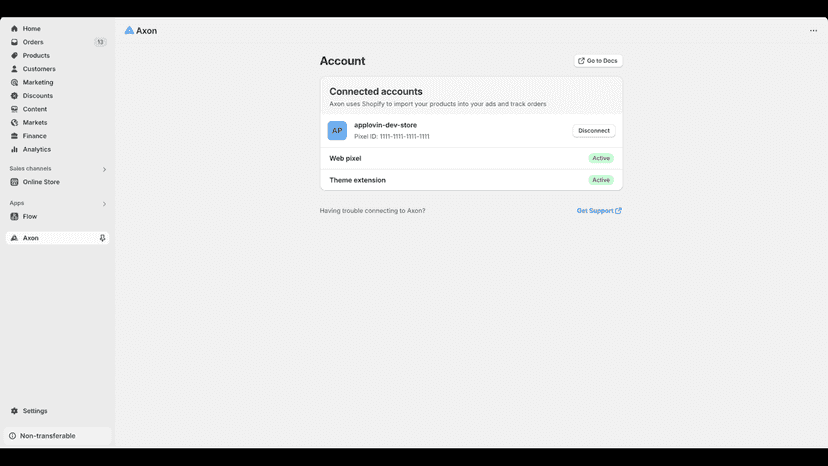Screen dimensions: 828x466
Task: Click the Apps section label
Action: 17,203
